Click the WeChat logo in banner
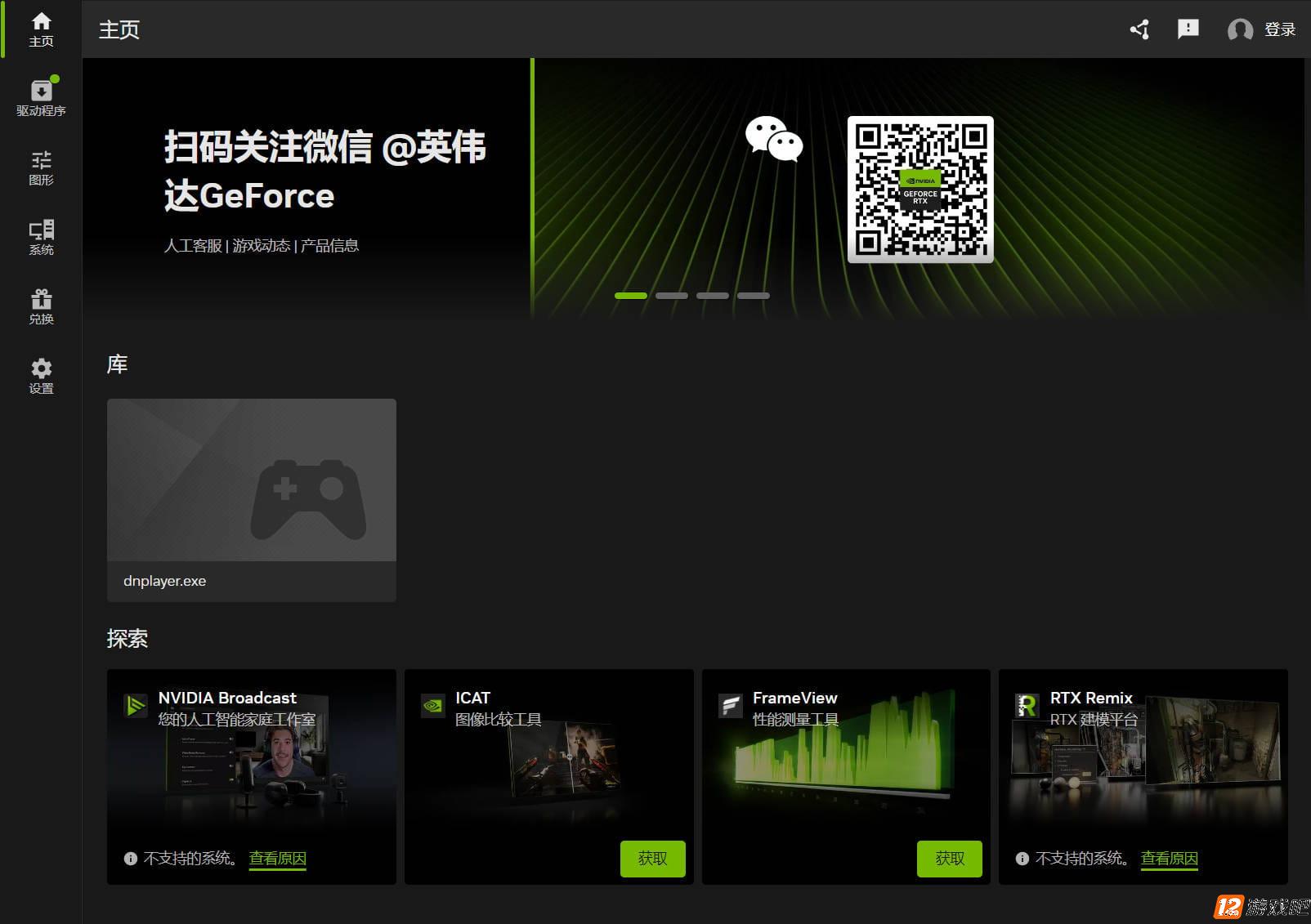1311x924 pixels. coord(774,139)
